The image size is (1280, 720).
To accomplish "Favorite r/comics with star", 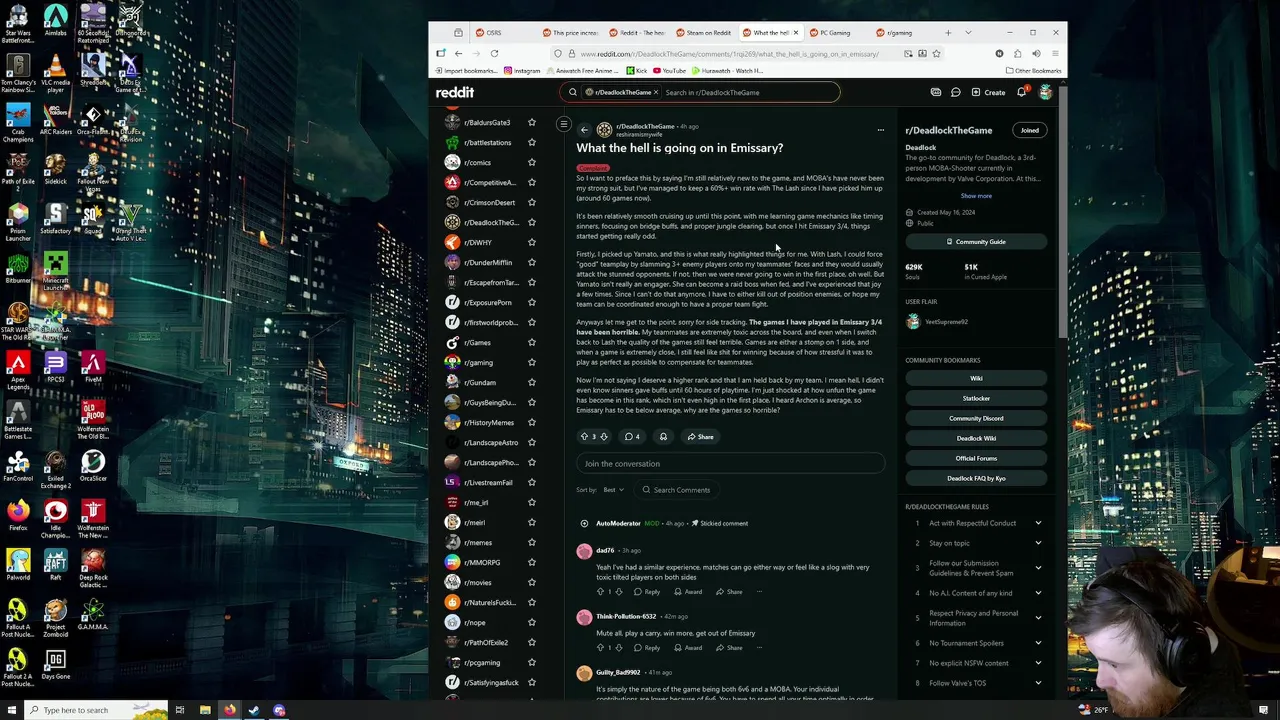I will pos(532,162).
